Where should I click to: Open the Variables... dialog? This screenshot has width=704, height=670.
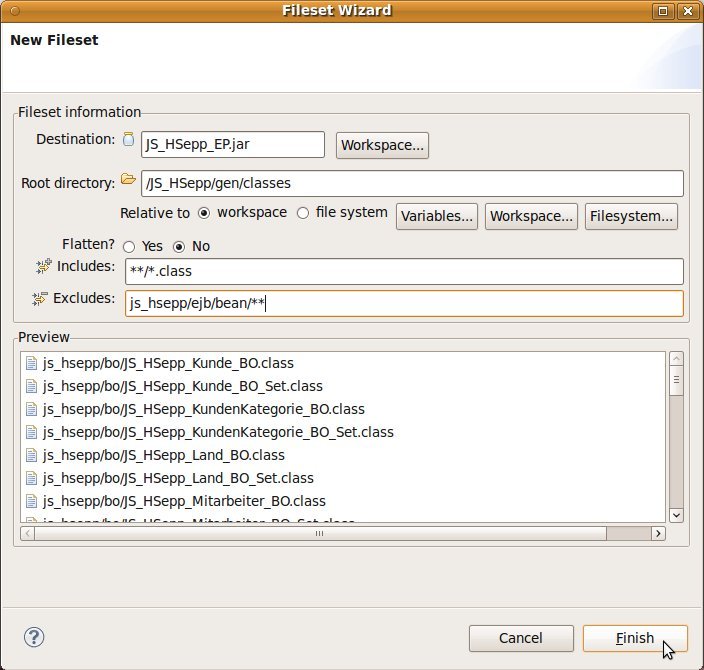[437, 216]
